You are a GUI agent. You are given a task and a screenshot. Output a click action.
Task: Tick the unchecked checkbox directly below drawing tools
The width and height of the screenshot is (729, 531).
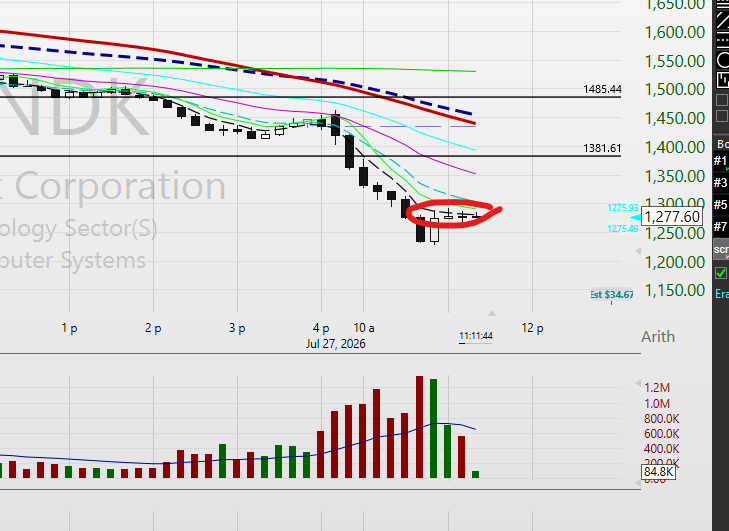(x=722, y=100)
